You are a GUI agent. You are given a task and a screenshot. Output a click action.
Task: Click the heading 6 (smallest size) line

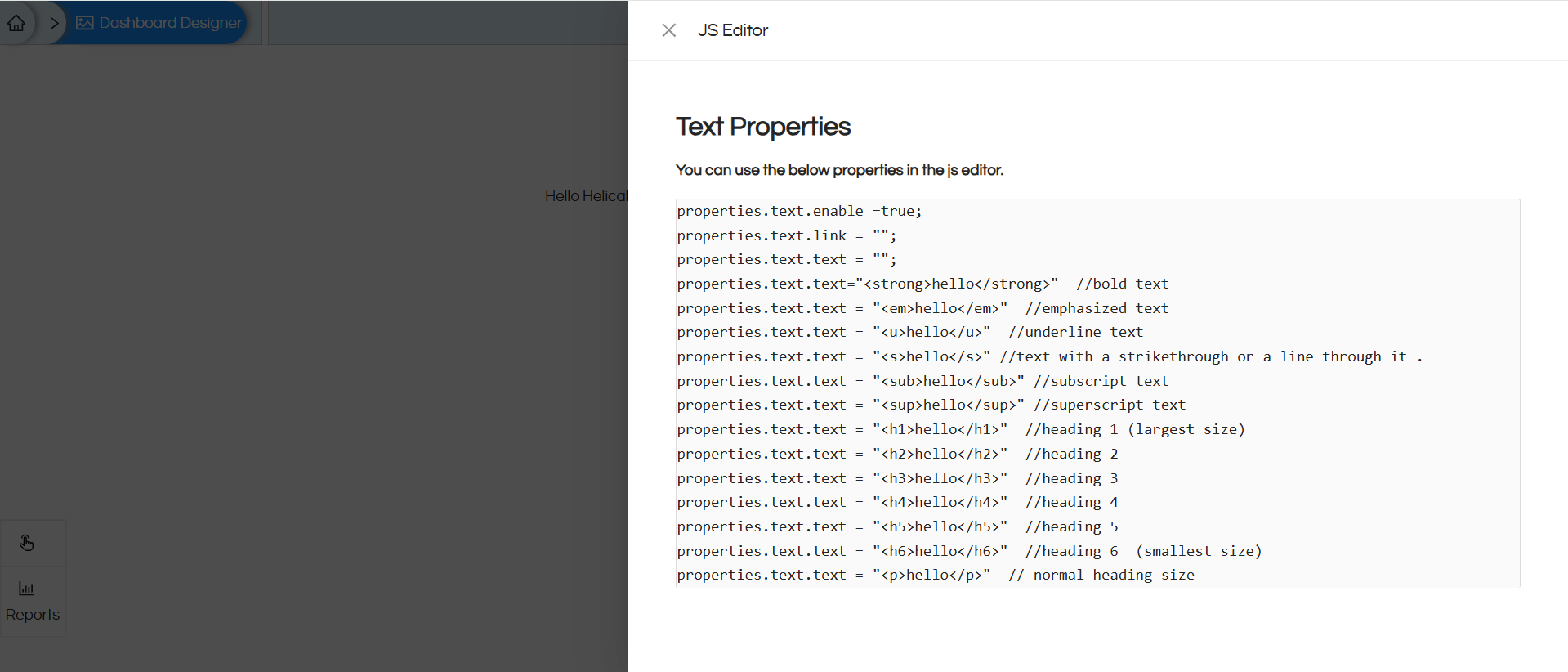969,551
